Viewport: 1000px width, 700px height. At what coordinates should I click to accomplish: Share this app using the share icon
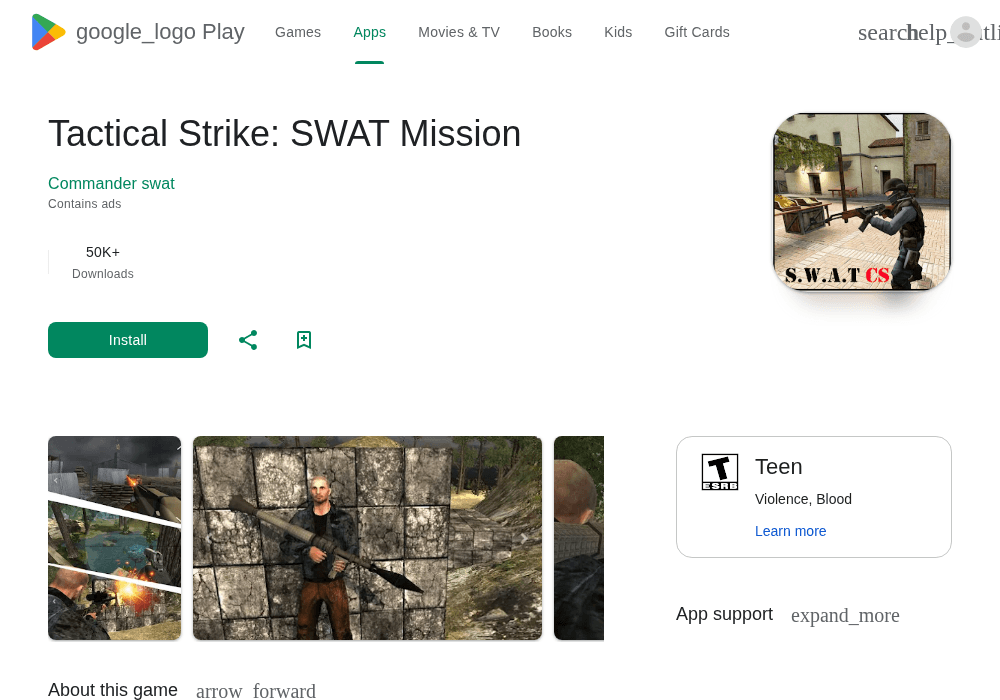(248, 340)
